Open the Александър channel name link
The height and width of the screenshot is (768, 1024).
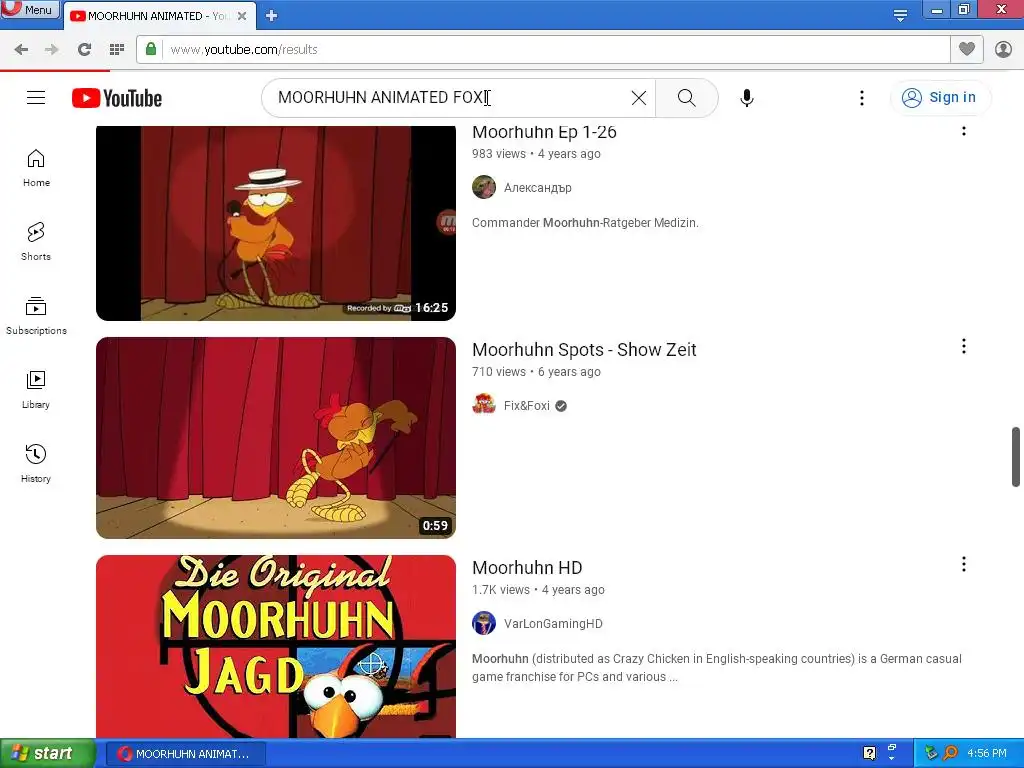(537, 188)
